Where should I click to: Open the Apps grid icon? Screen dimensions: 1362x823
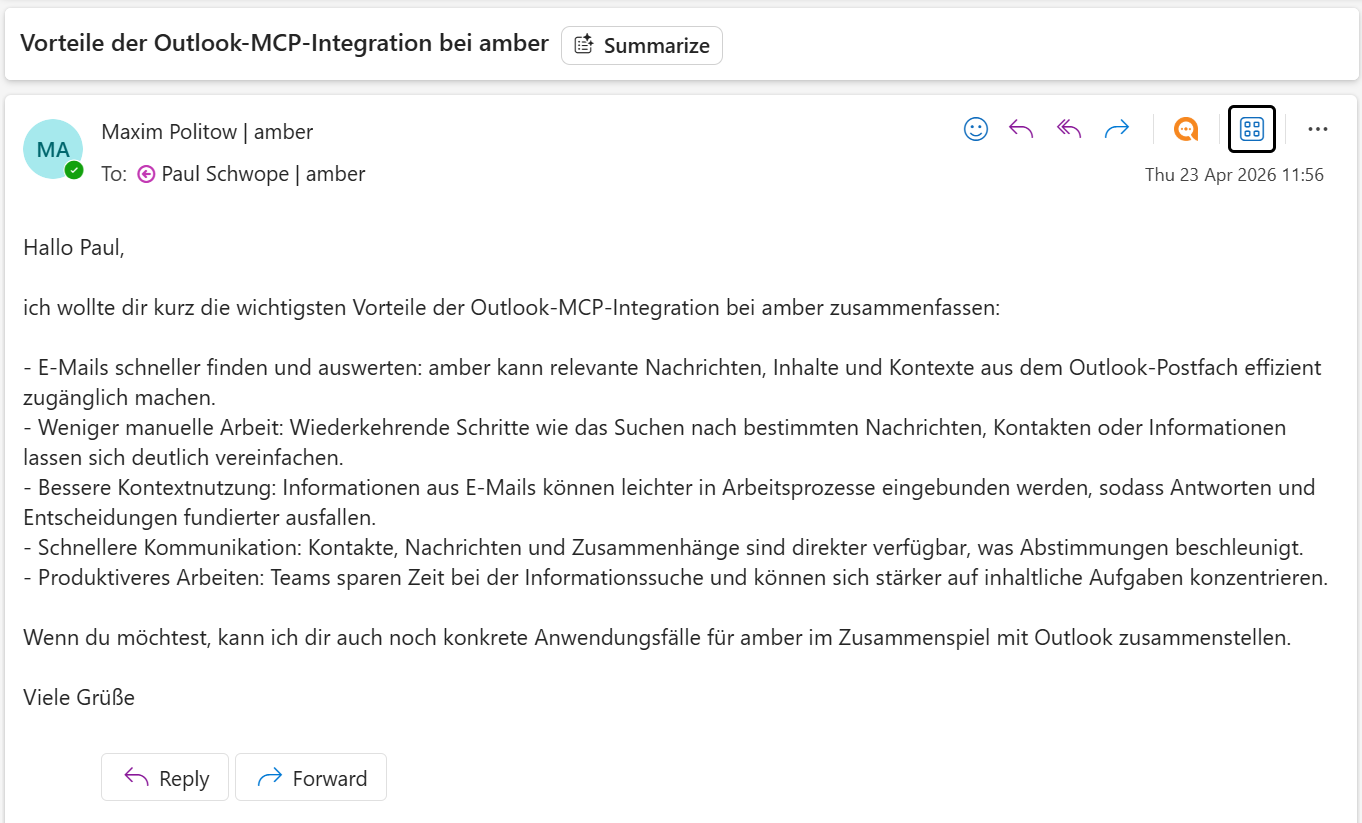(x=1252, y=129)
